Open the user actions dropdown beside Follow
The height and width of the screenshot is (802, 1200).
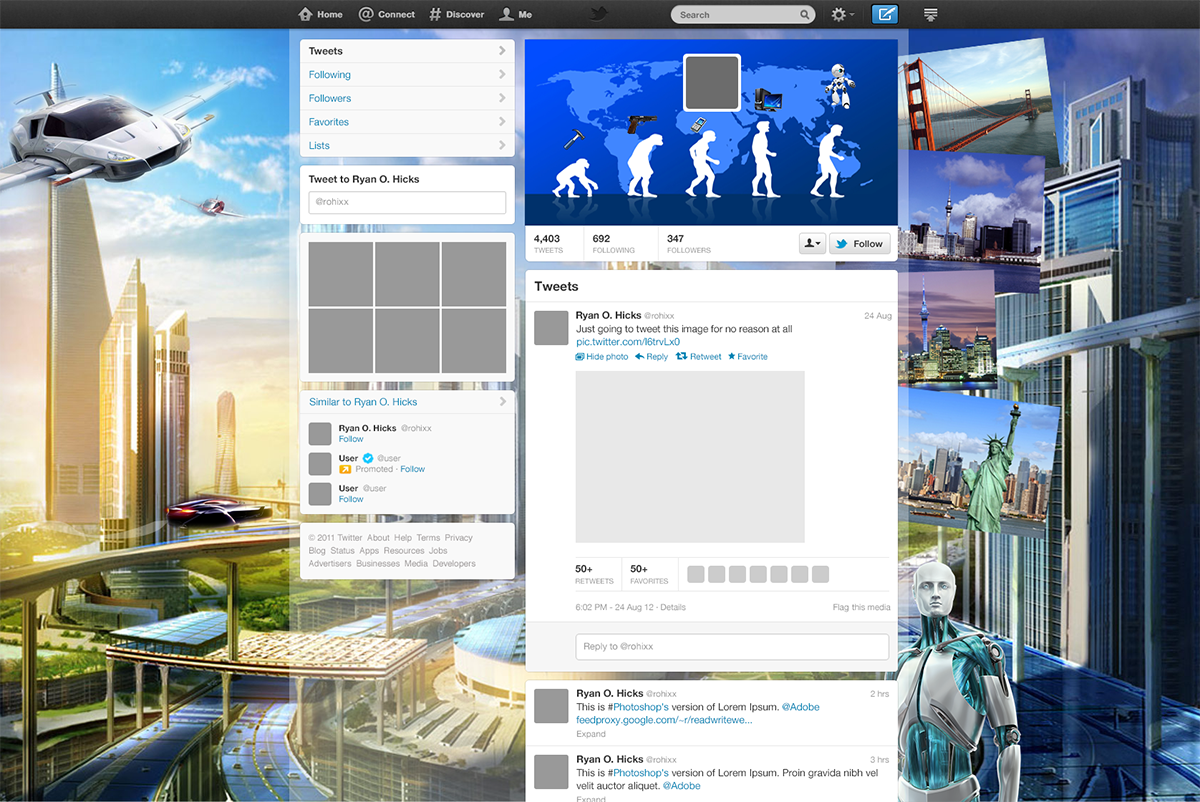(811, 244)
